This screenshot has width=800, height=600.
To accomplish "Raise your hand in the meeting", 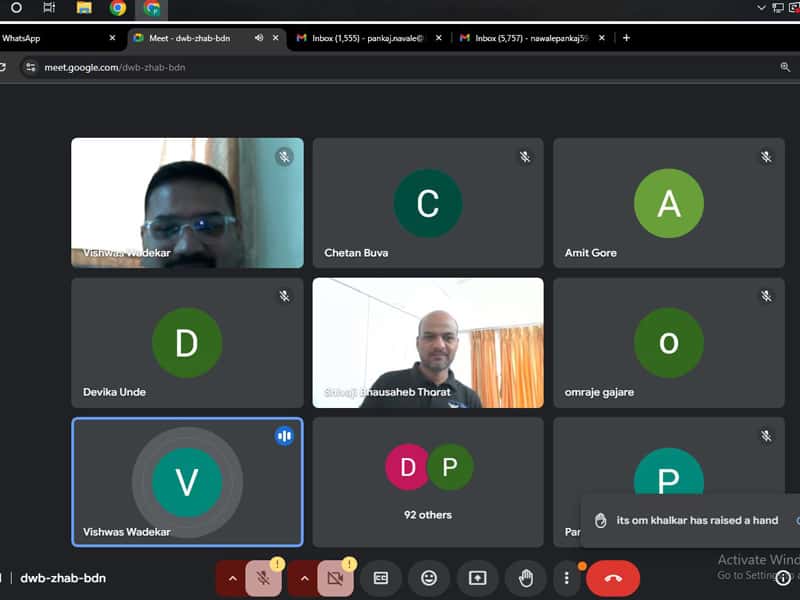I will click(x=526, y=578).
